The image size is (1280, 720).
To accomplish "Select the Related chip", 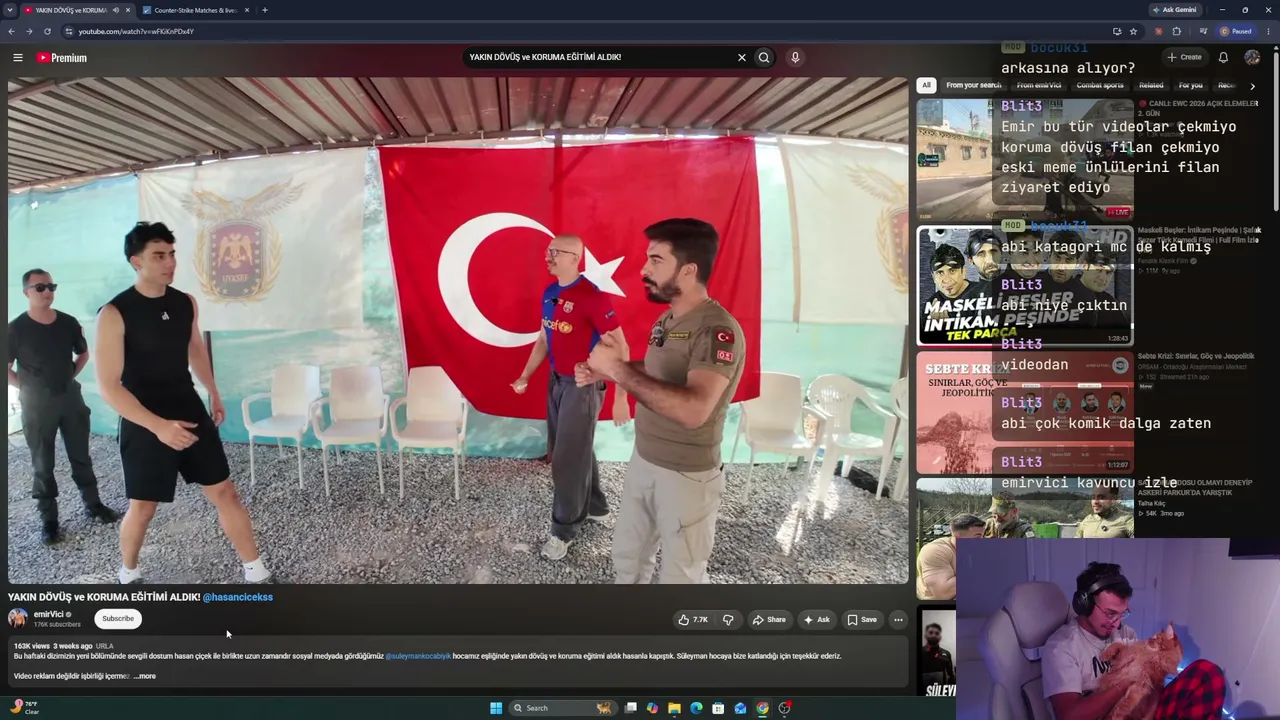I will [1151, 86].
